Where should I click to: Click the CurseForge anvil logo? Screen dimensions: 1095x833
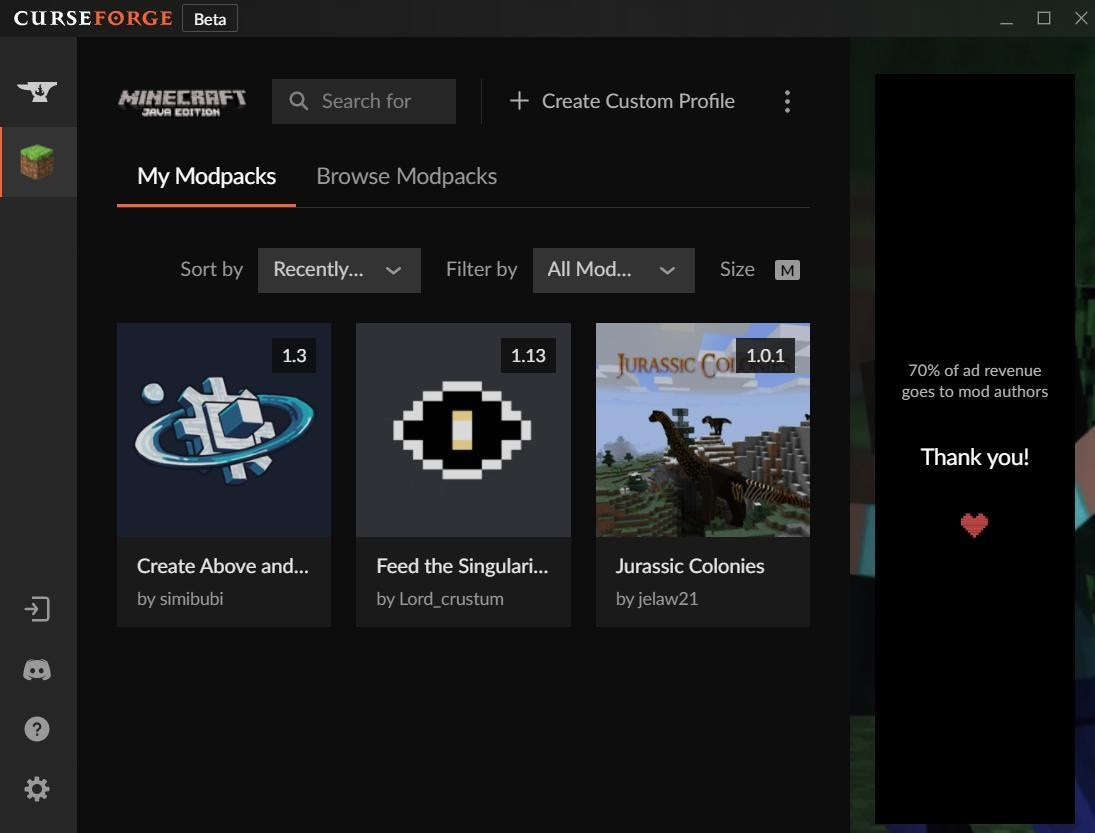click(x=37, y=90)
